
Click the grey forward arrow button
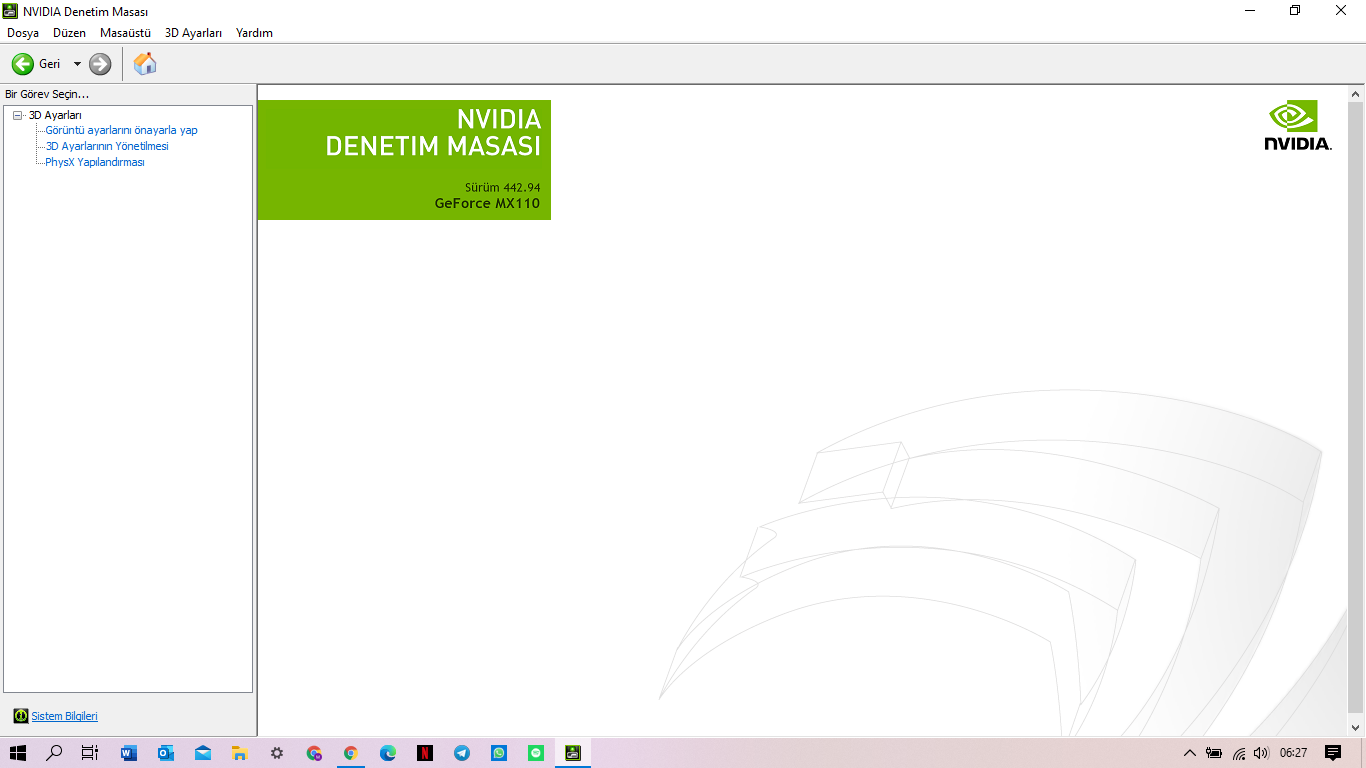point(100,64)
